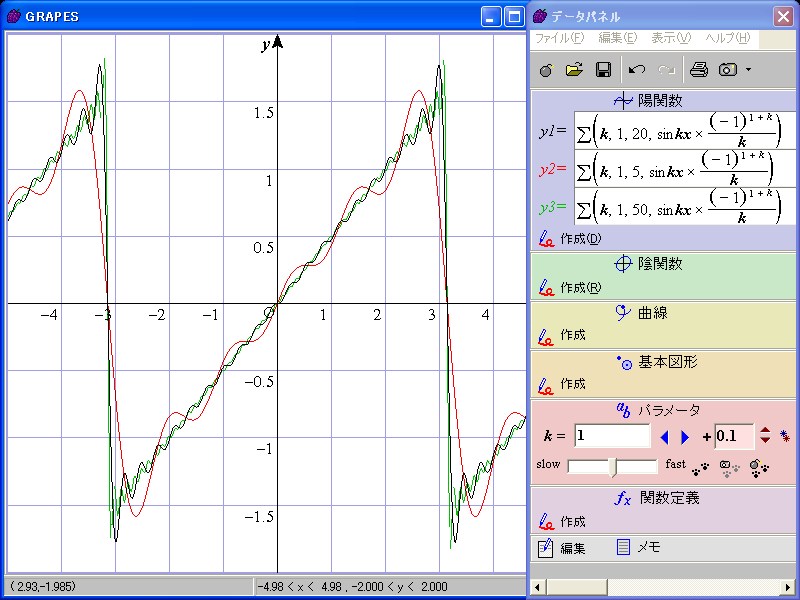Viewport: 800px width, 600px height.
Task: Undo the last action via toolbar arrow
Action: point(637,70)
